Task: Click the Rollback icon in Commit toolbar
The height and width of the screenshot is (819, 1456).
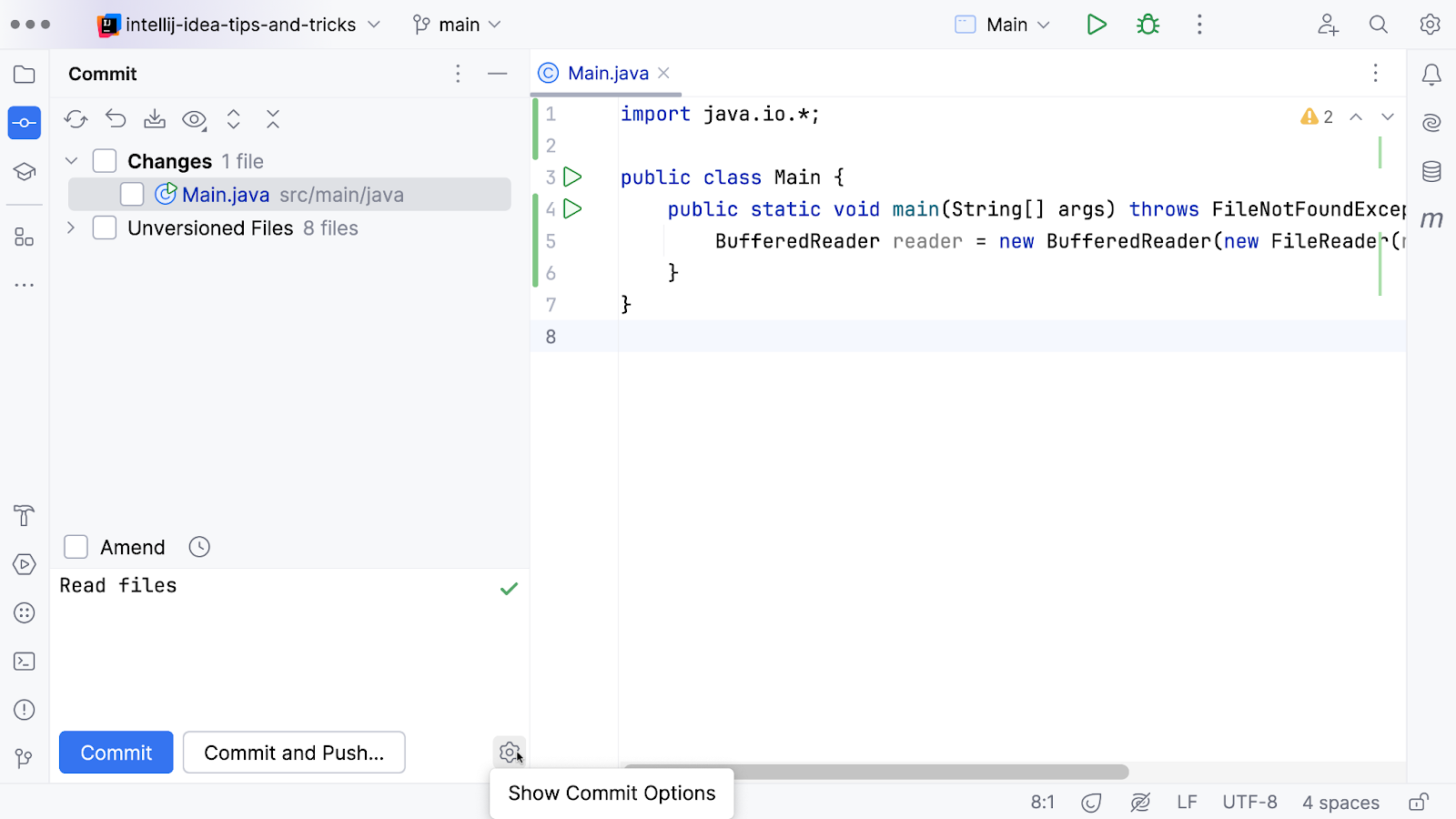Action: pyautogui.click(x=116, y=119)
